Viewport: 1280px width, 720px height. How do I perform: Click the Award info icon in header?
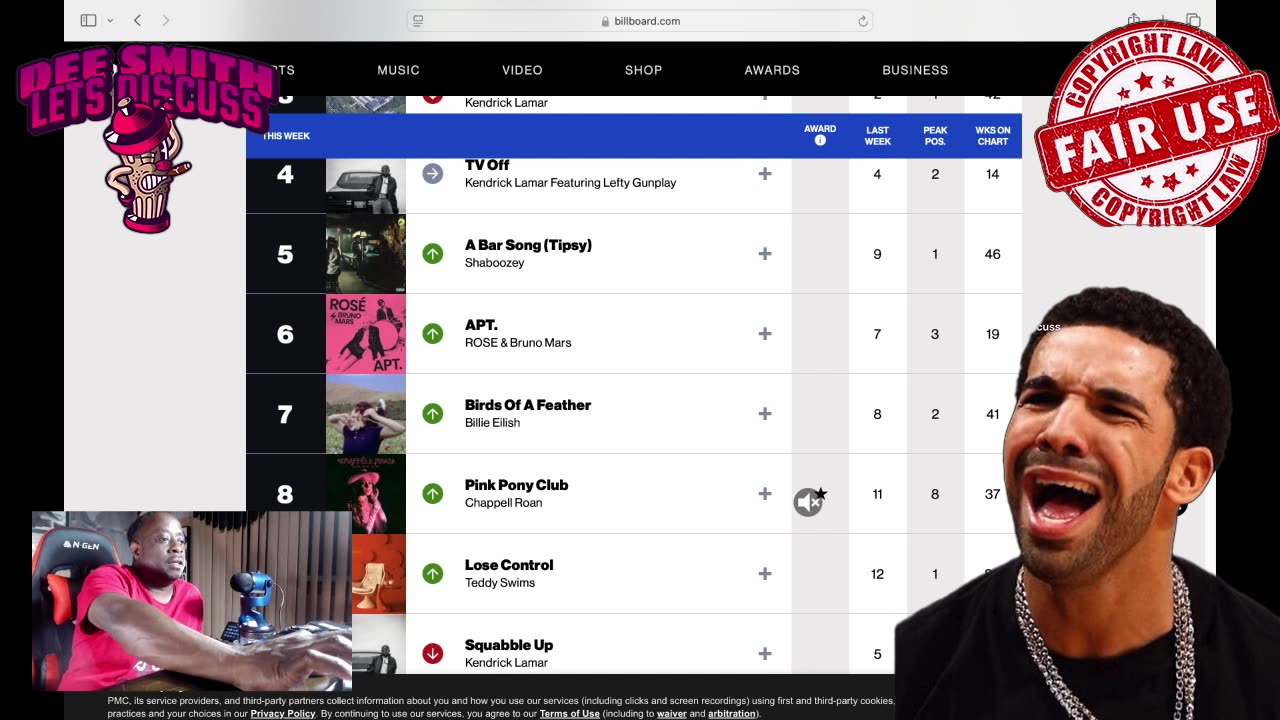point(820,141)
